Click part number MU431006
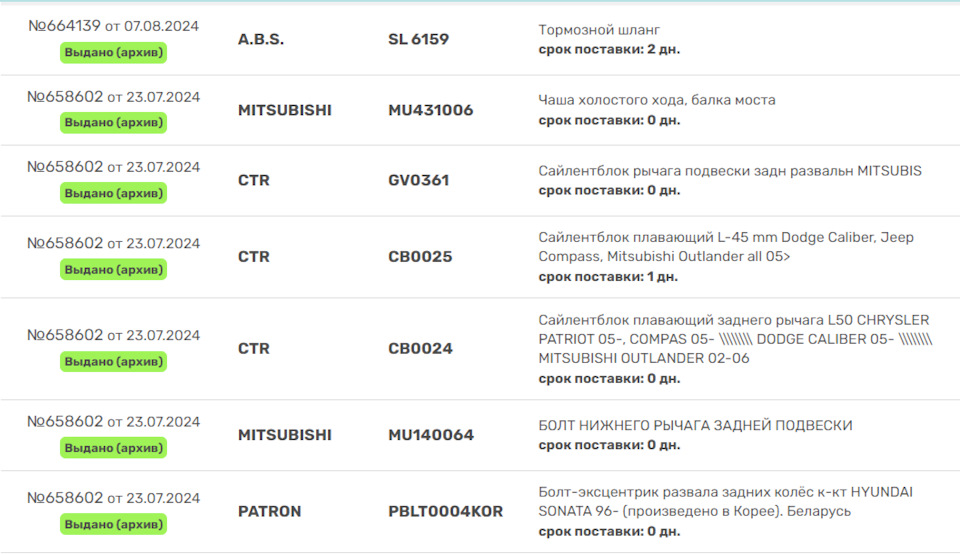This screenshot has width=960, height=554. tap(430, 110)
